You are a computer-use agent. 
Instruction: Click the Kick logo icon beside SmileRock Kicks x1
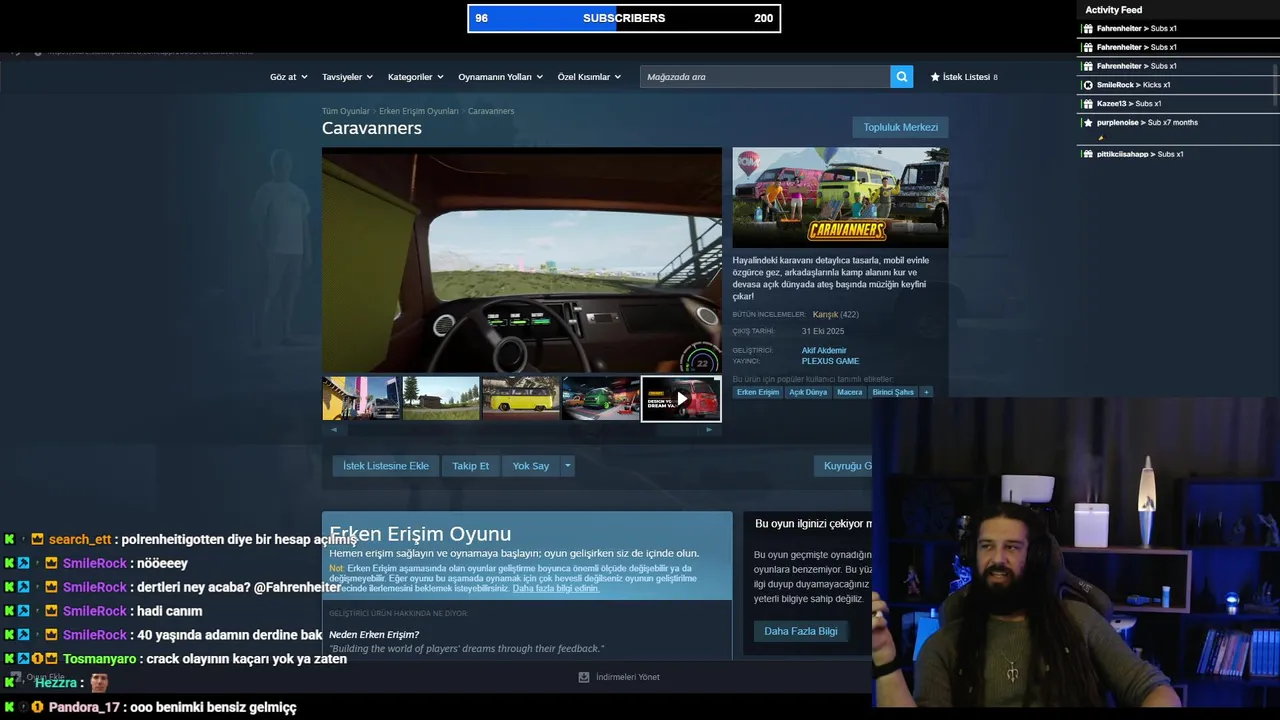click(x=1088, y=85)
